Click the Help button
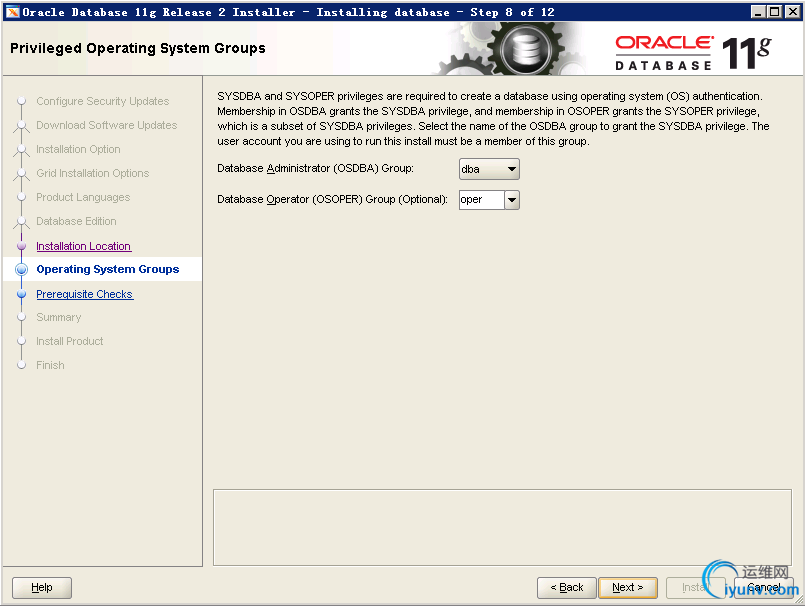 (x=42, y=588)
